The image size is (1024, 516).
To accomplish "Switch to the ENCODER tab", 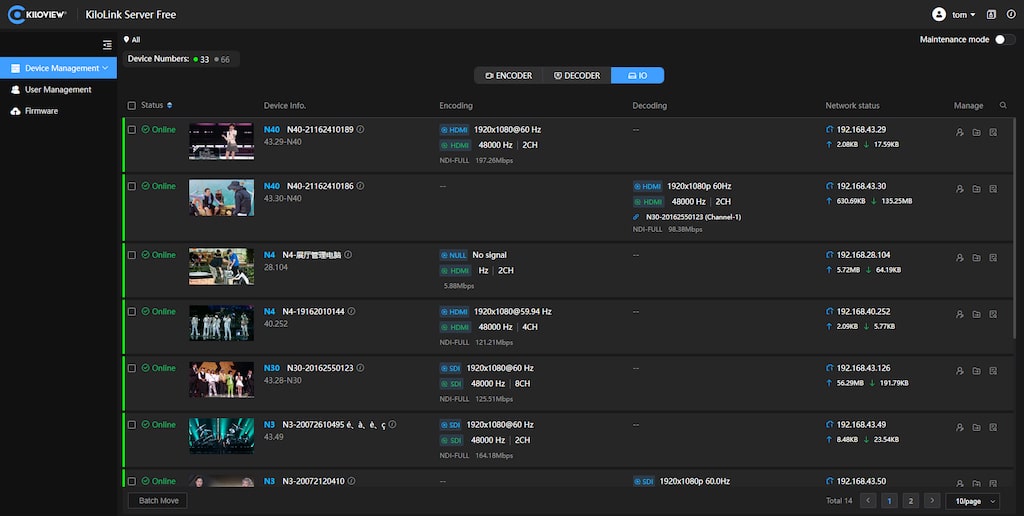I will [x=508, y=75].
